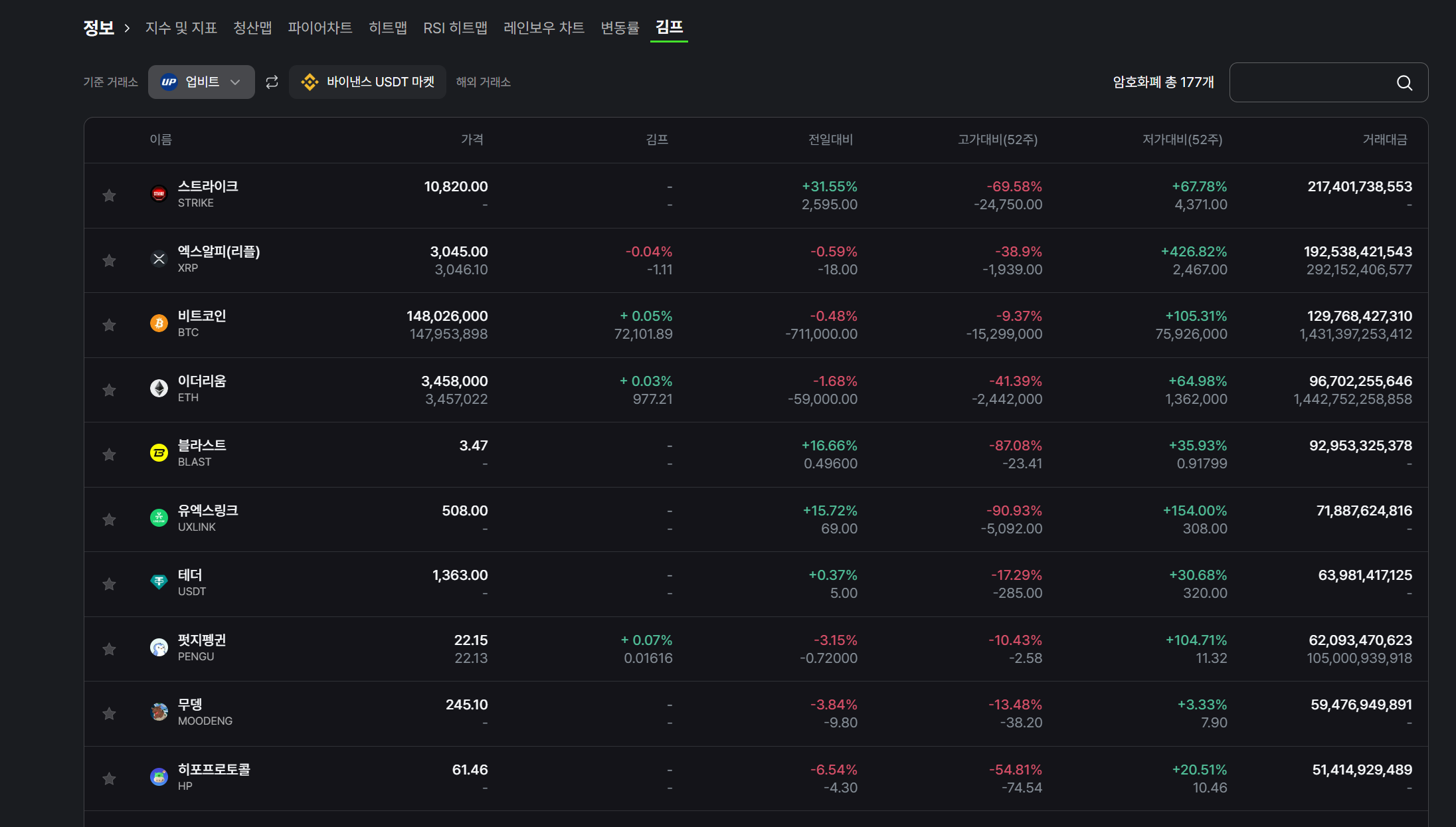Click the Tether USDT logo

(159, 583)
